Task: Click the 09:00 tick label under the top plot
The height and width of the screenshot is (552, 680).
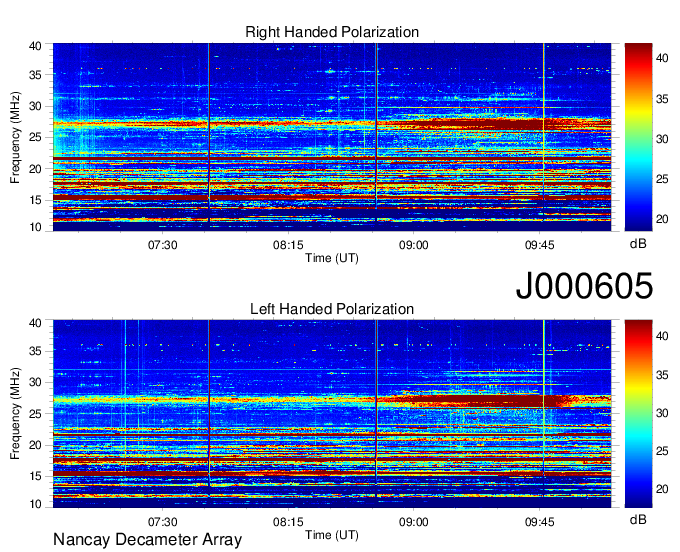Action: (413, 245)
